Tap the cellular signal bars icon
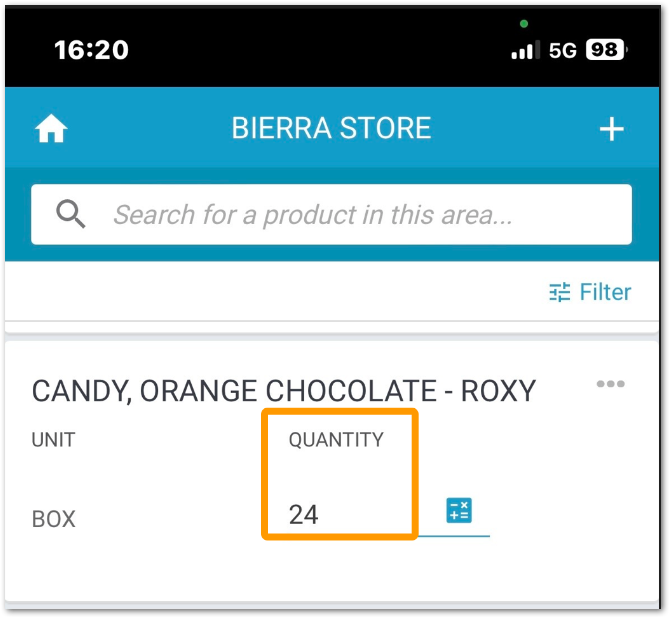This screenshot has height=618, width=670. [x=526, y=50]
